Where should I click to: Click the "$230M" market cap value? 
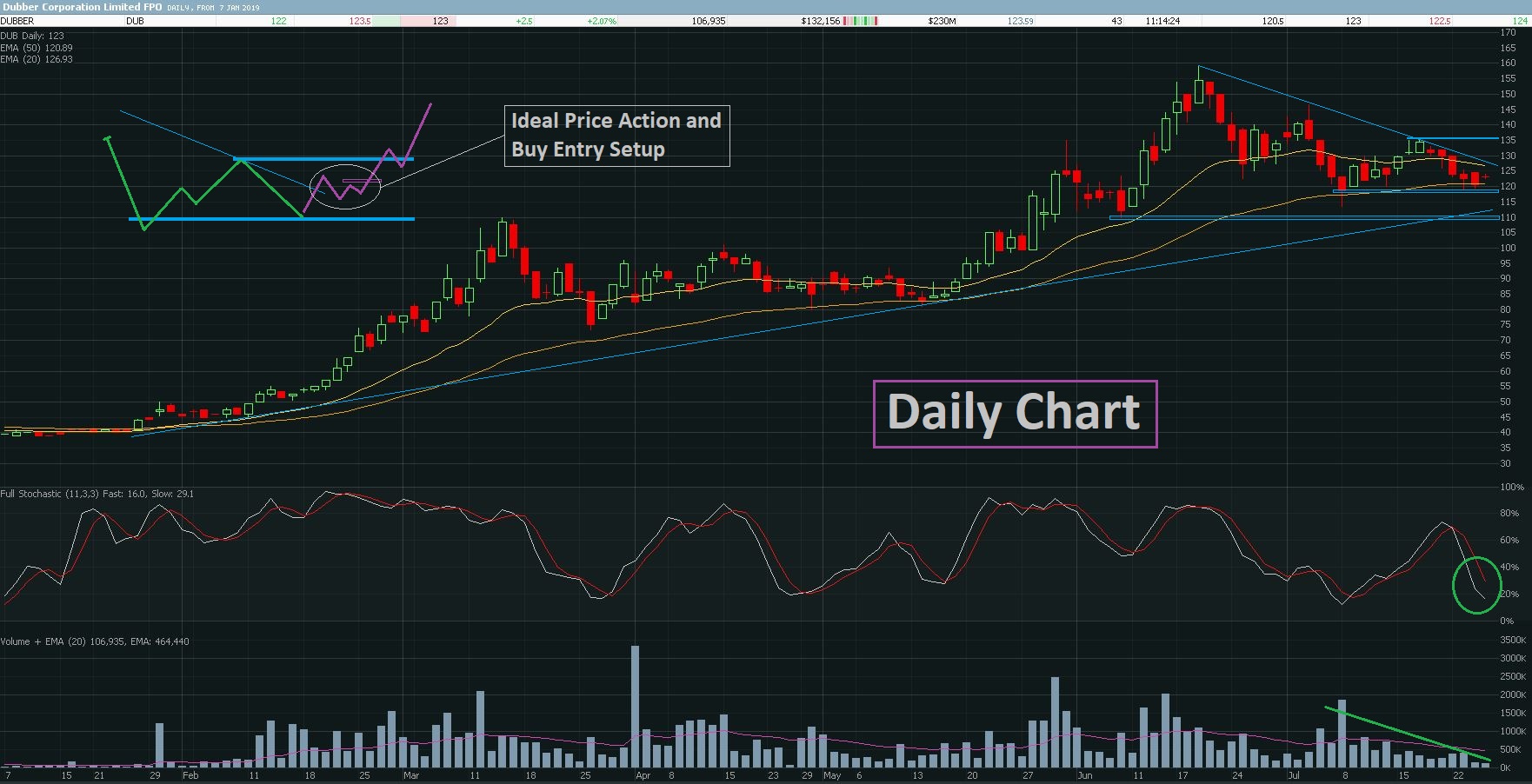coord(942,21)
